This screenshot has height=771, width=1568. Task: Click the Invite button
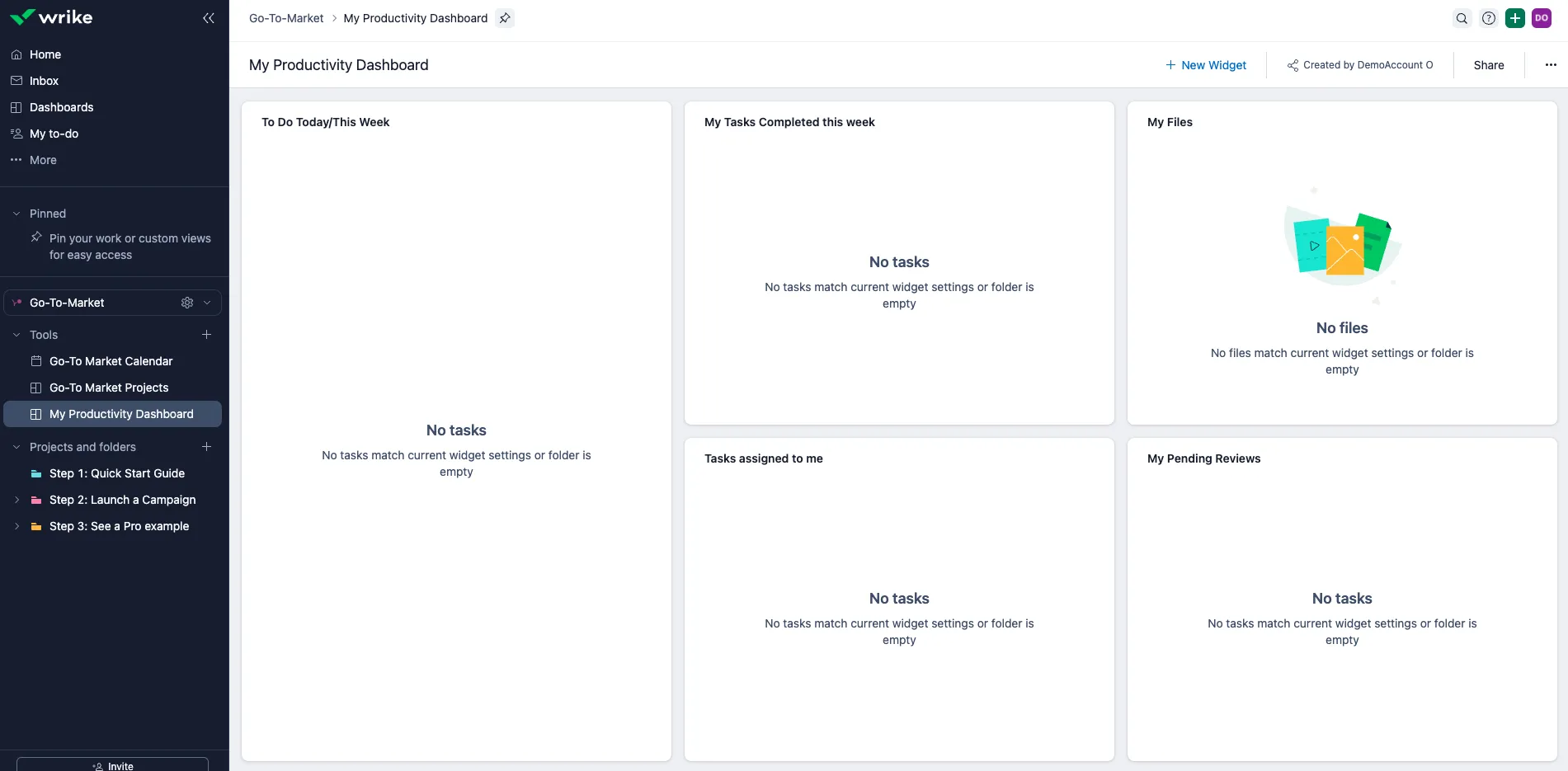click(x=112, y=764)
